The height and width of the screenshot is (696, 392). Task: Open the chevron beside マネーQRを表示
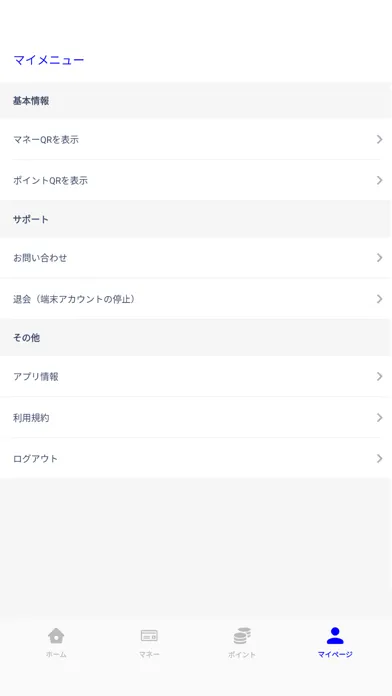379,139
